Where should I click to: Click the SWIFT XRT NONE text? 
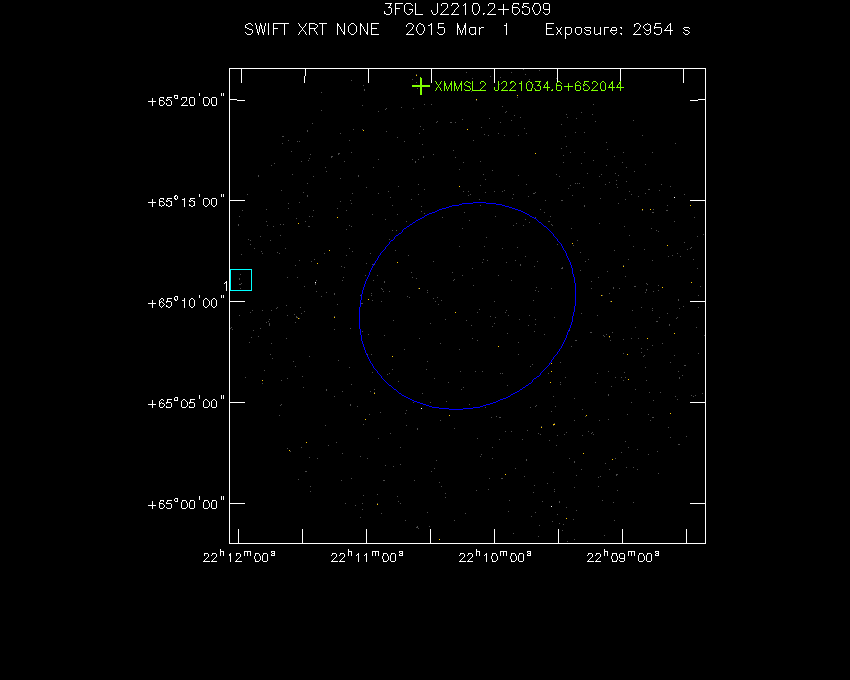click(x=312, y=29)
